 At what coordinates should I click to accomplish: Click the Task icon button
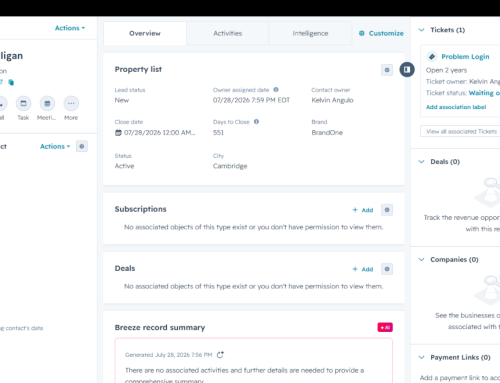click(23, 103)
